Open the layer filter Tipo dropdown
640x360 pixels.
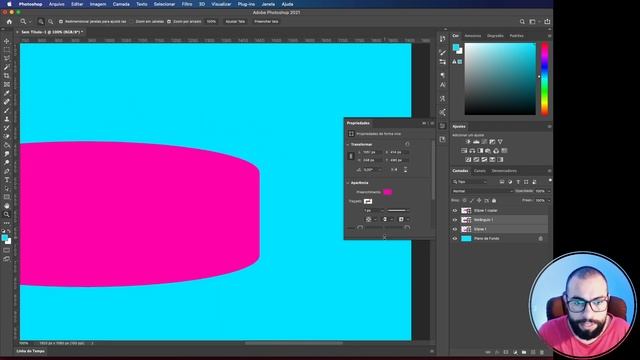(x=470, y=182)
